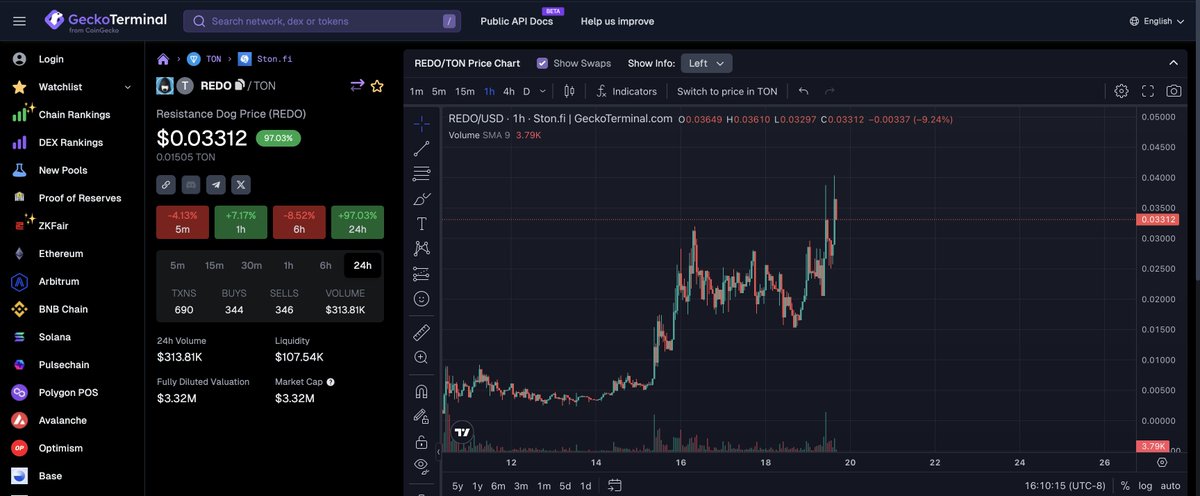Take a chart snapshot with camera icon
The image size is (1200, 496).
tap(1174, 91)
